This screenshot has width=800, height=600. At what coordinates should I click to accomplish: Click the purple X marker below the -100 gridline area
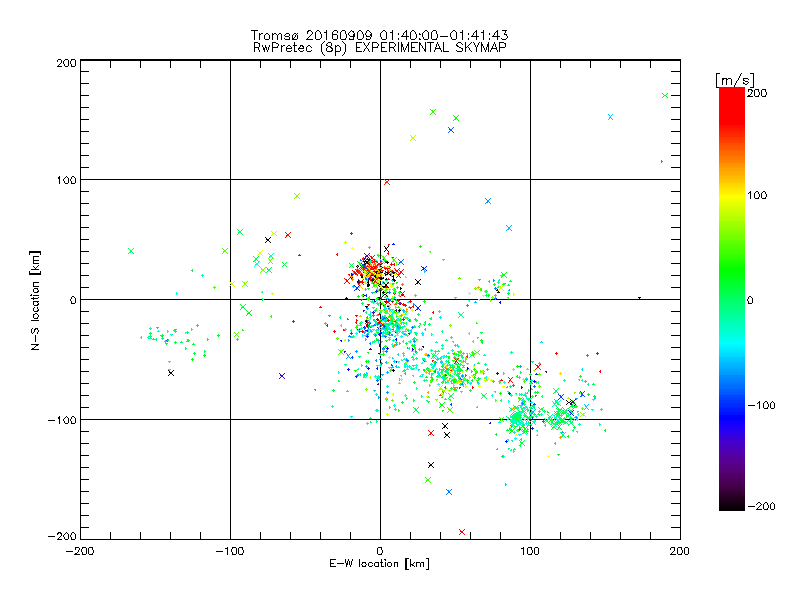tap(282, 376)
